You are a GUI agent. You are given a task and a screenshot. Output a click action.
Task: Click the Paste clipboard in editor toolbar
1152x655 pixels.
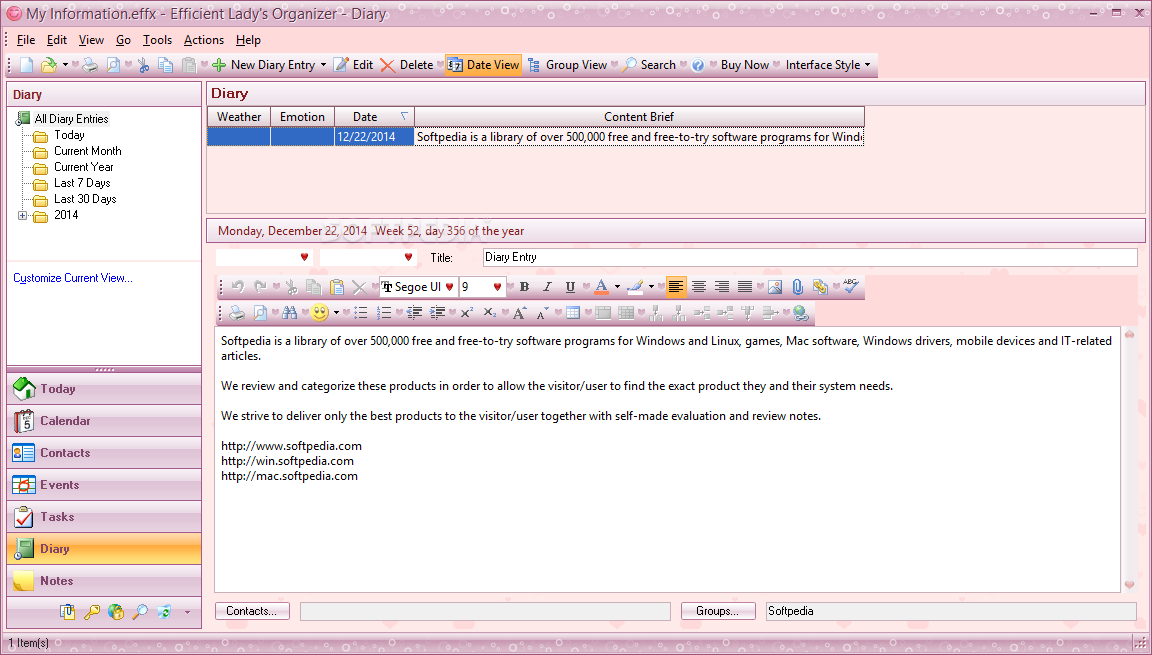pos(336,287)
